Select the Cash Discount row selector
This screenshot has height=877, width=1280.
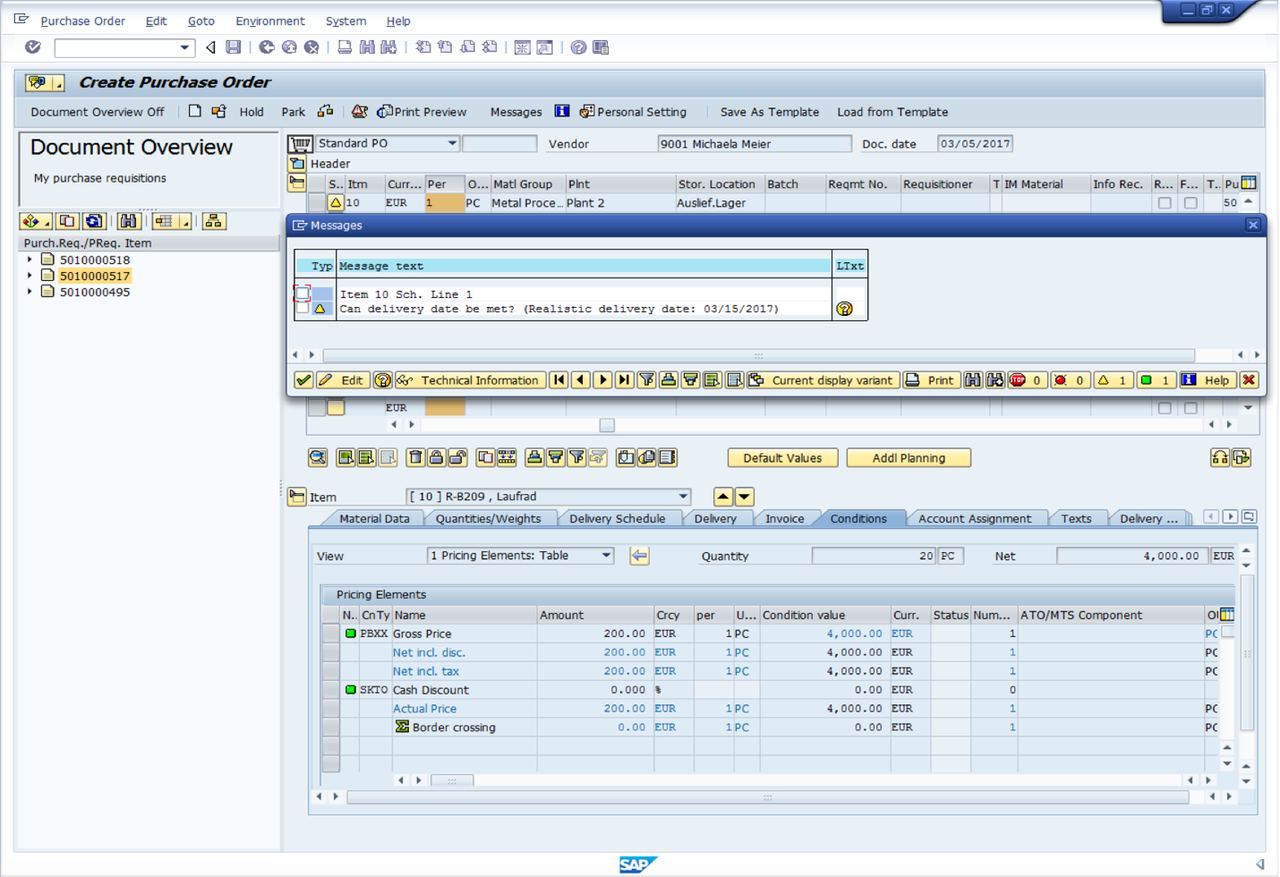point(331,690)
